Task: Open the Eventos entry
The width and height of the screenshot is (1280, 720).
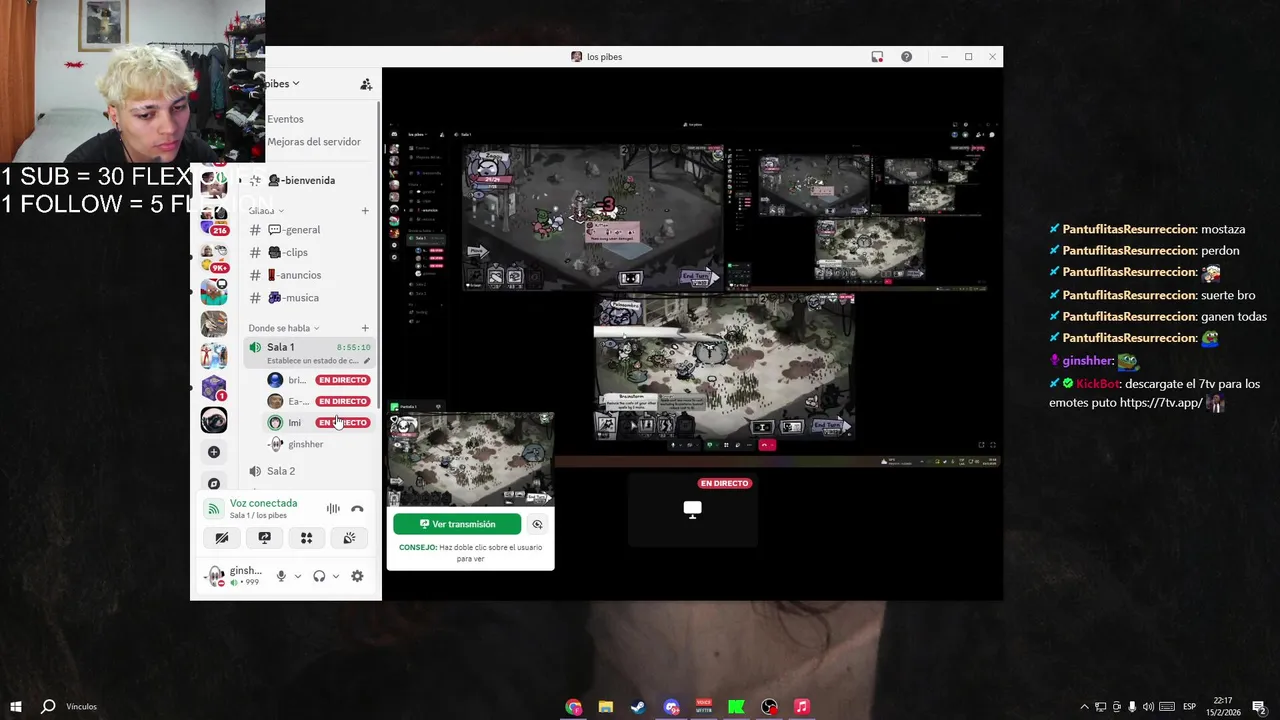Action: pos(285,119)
